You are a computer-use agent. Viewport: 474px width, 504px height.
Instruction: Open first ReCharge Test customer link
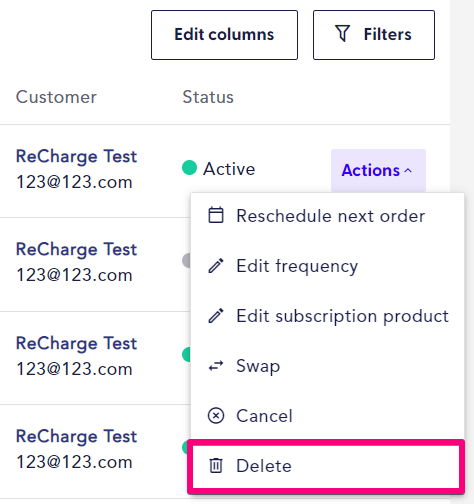tap(76, 156)
